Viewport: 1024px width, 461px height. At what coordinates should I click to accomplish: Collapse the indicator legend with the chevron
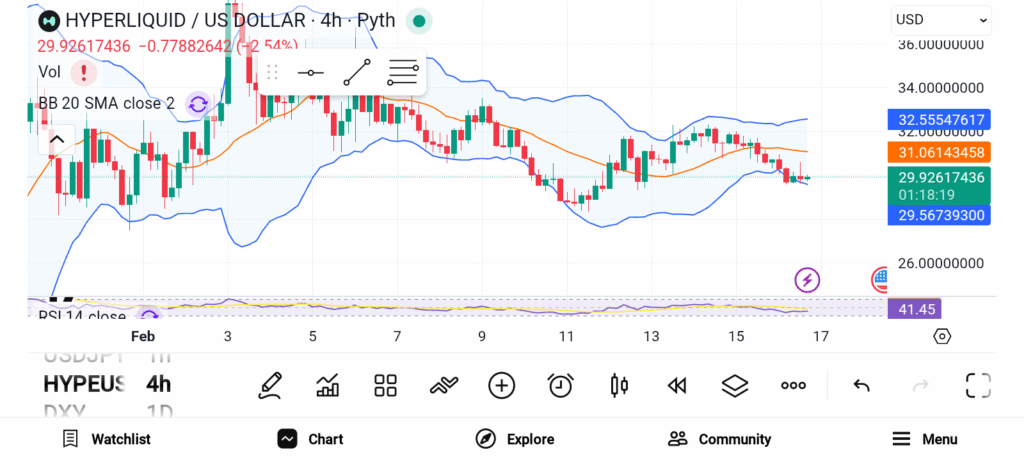click(56, 140)
